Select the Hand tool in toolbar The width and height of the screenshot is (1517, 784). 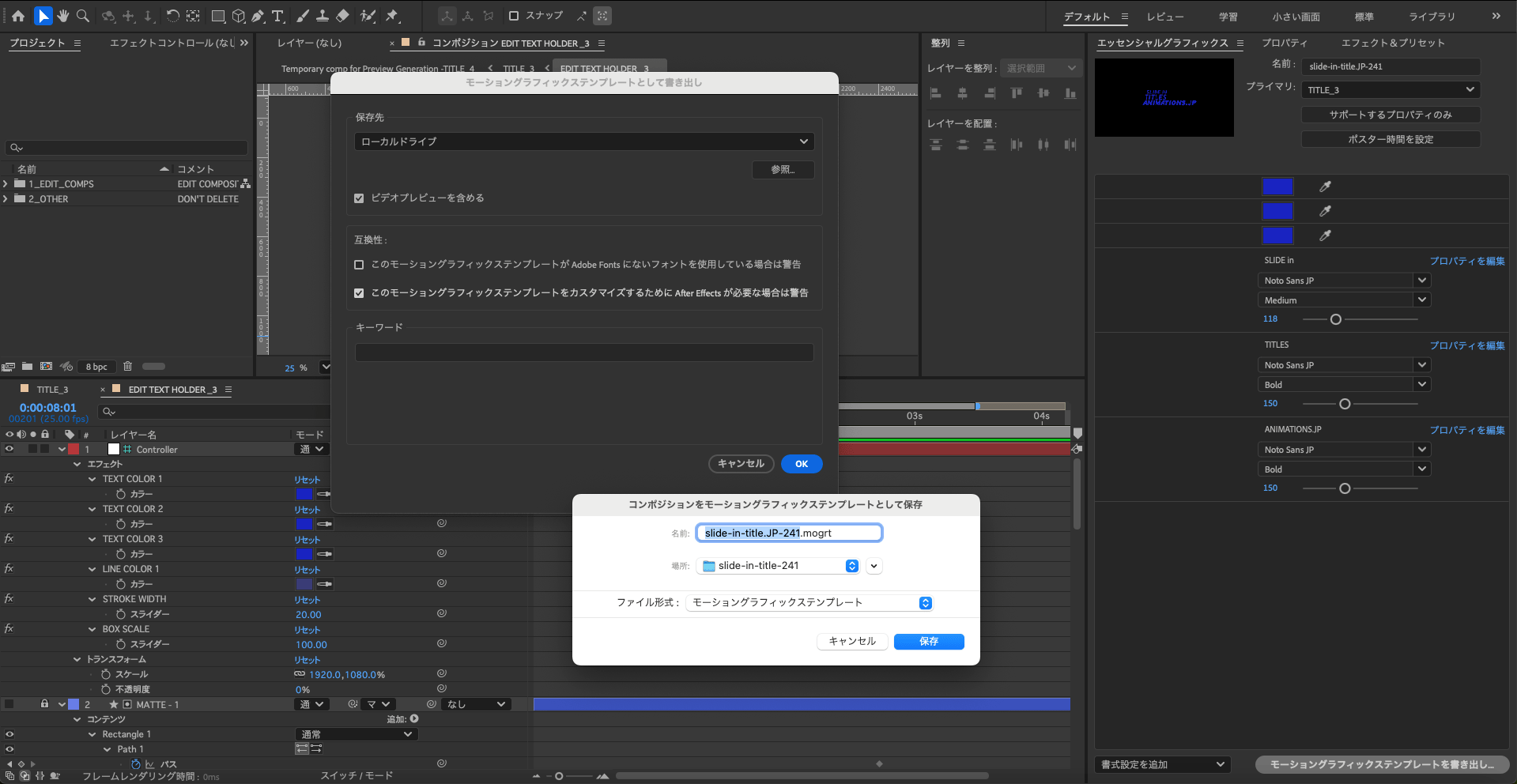tap(63, 16)
